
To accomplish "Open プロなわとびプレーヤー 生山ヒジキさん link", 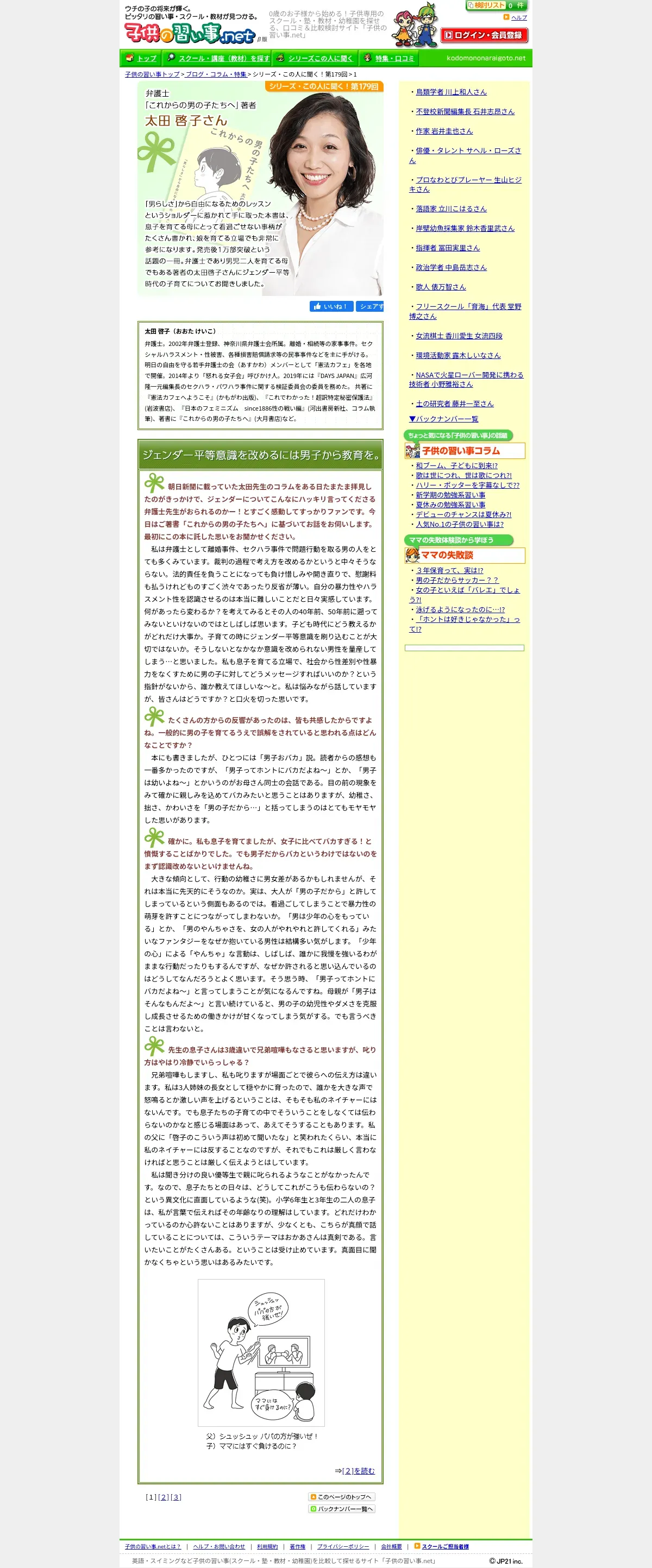I will (465, 185).
